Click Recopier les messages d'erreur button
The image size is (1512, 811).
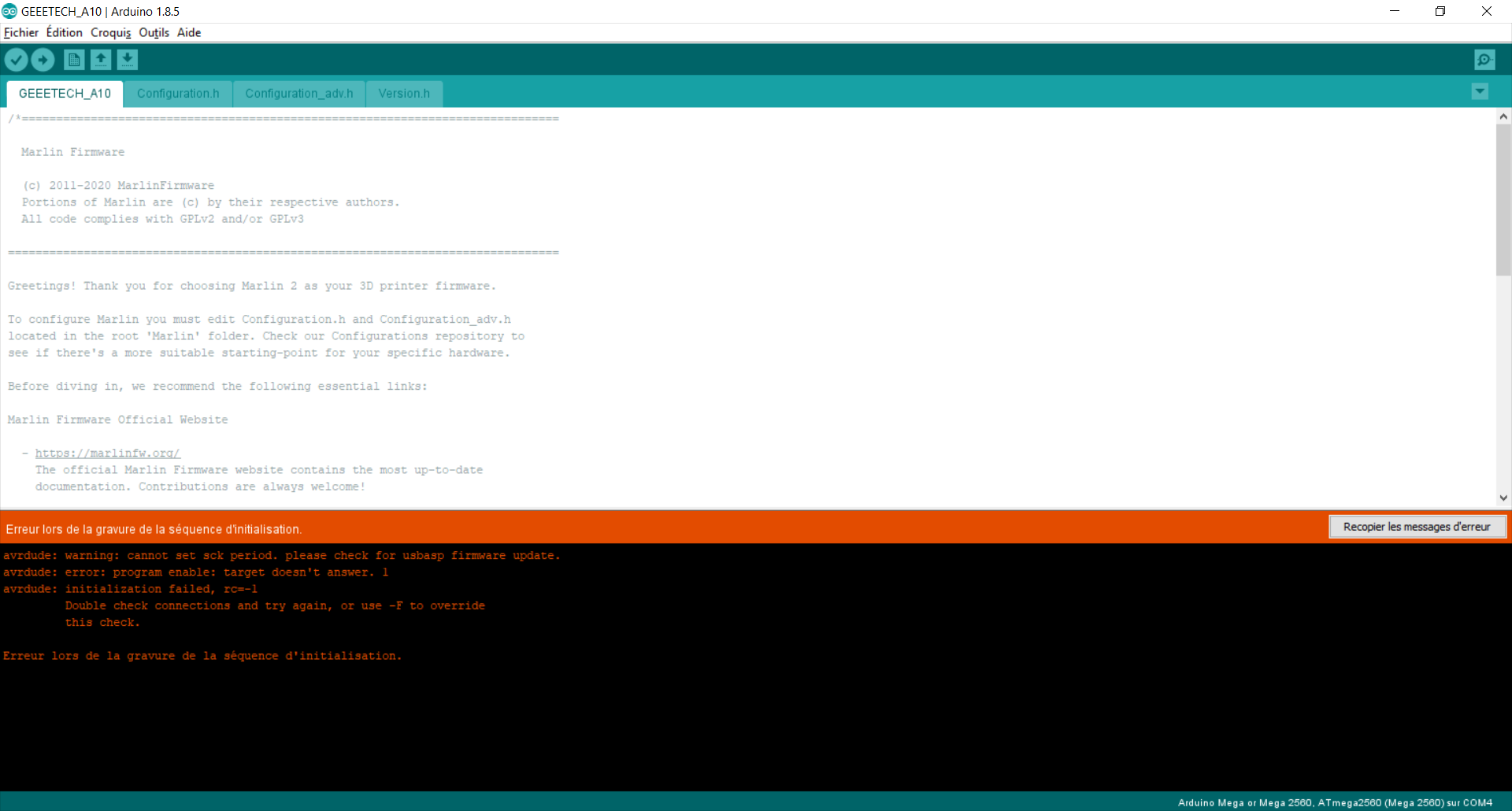click(x=1417, y=527)
